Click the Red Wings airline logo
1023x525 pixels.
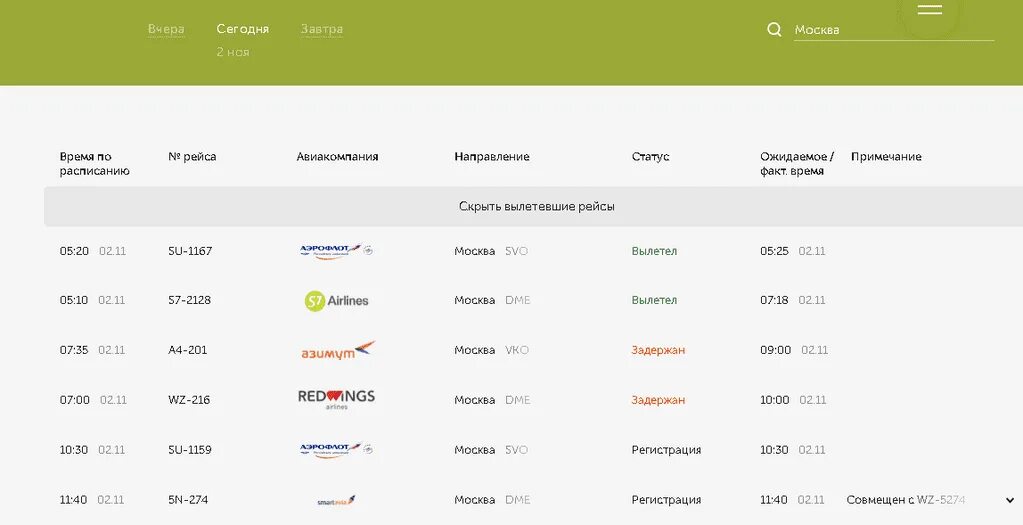coord(336,399)
